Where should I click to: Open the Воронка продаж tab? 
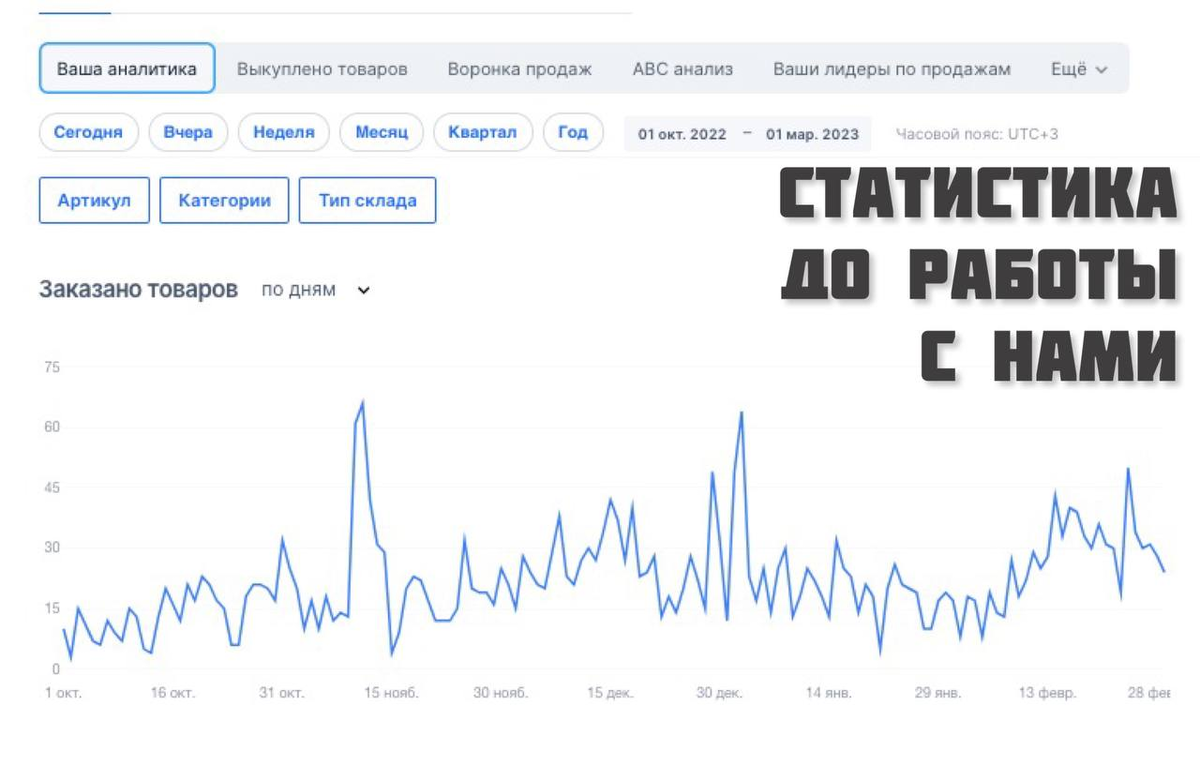tap(520, 69)
